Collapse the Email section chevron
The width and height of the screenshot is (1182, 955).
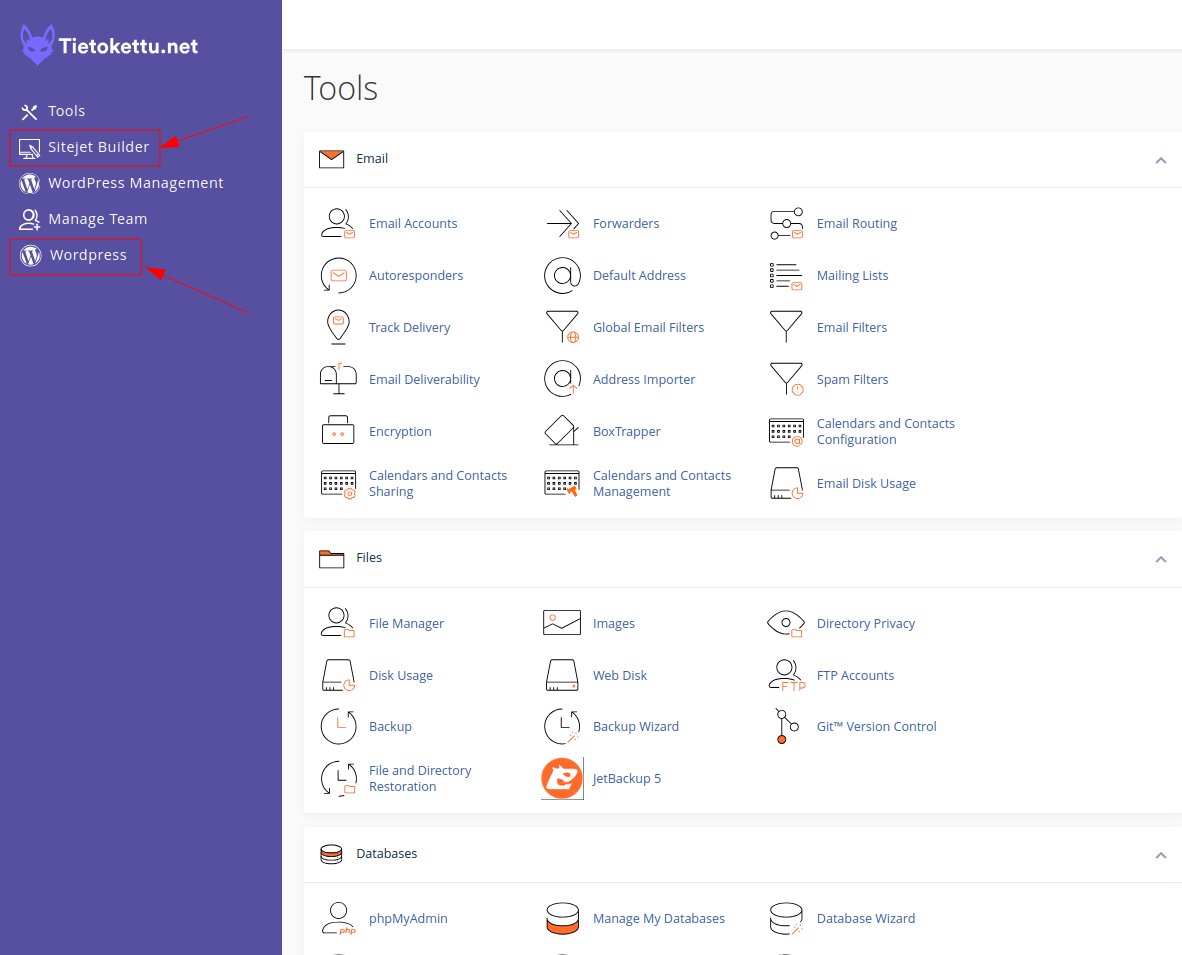1161,160
